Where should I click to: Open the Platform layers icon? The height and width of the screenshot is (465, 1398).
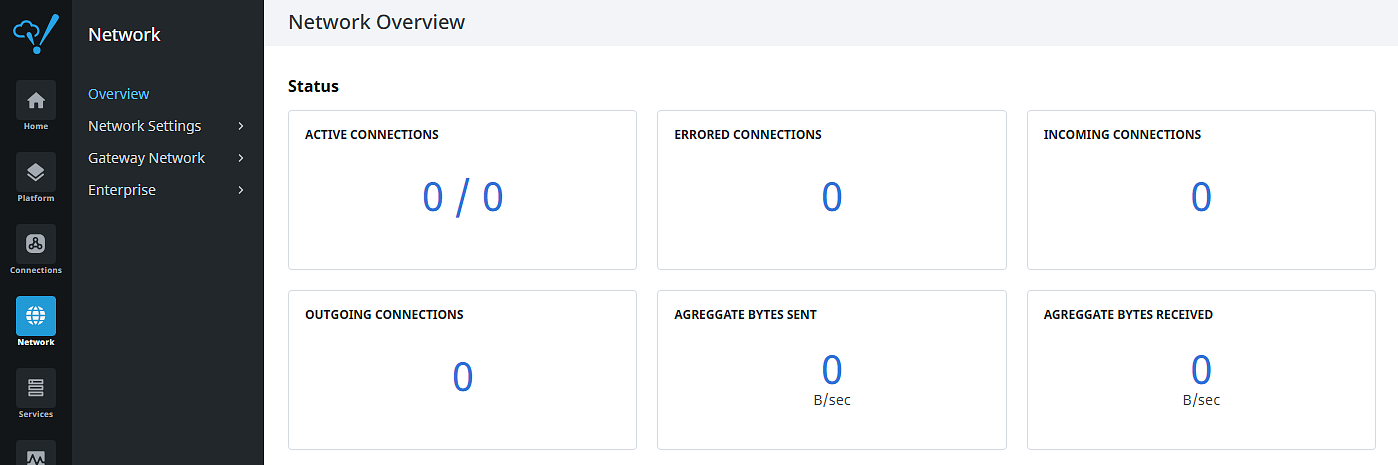click(36, 172)
